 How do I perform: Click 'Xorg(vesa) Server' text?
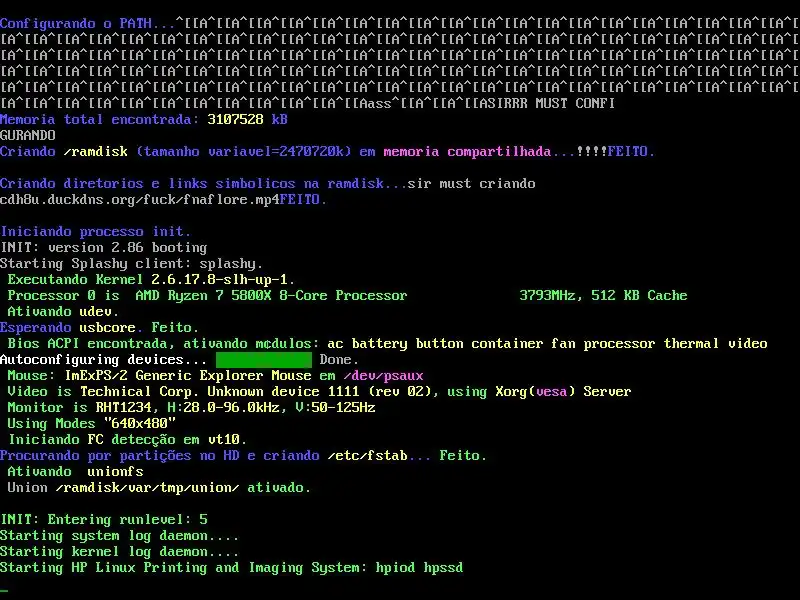(x=563, y=391)
